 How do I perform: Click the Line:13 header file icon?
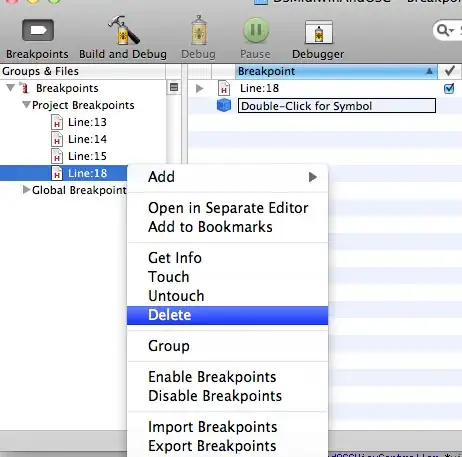[57, 122]
